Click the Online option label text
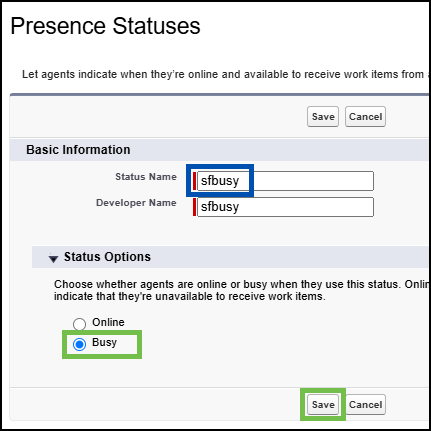Viewport: 431px width, 431px height. [x=108, y=322]
